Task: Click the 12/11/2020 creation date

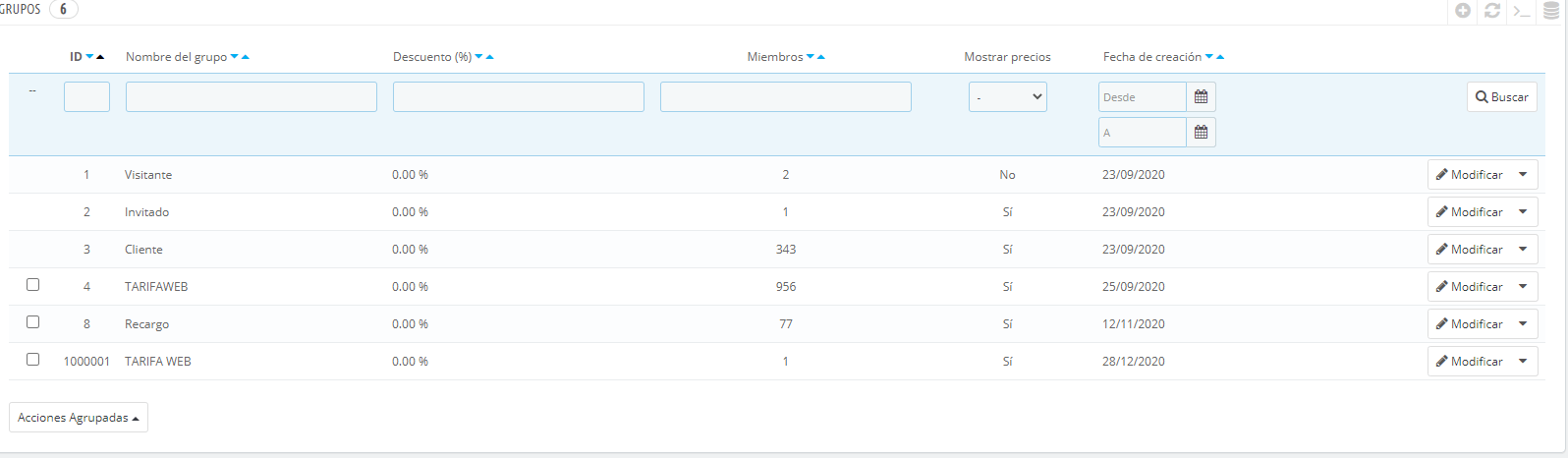Action: [x=1134, y=324]
